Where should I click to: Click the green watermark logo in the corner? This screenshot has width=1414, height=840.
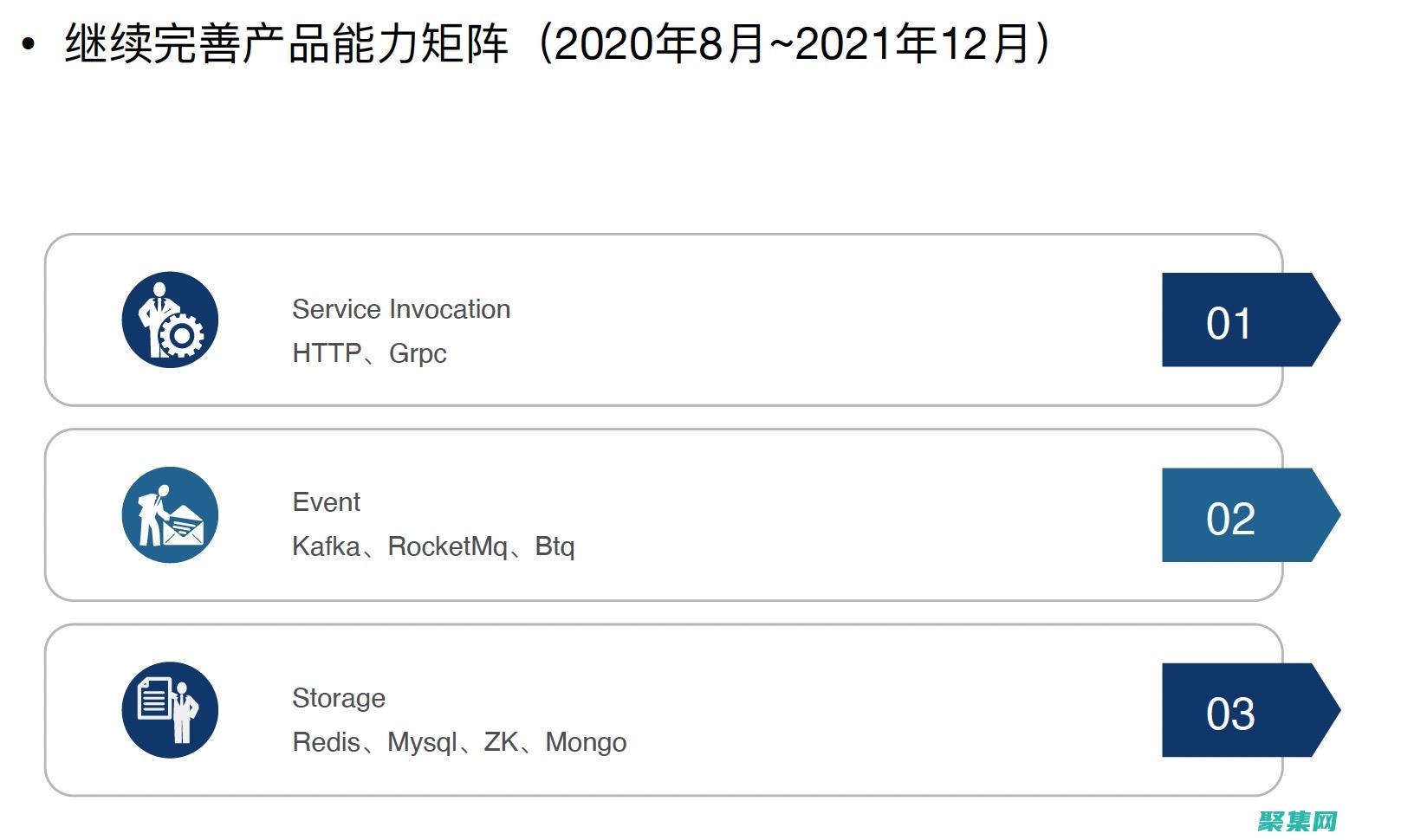coord(1297,821)
